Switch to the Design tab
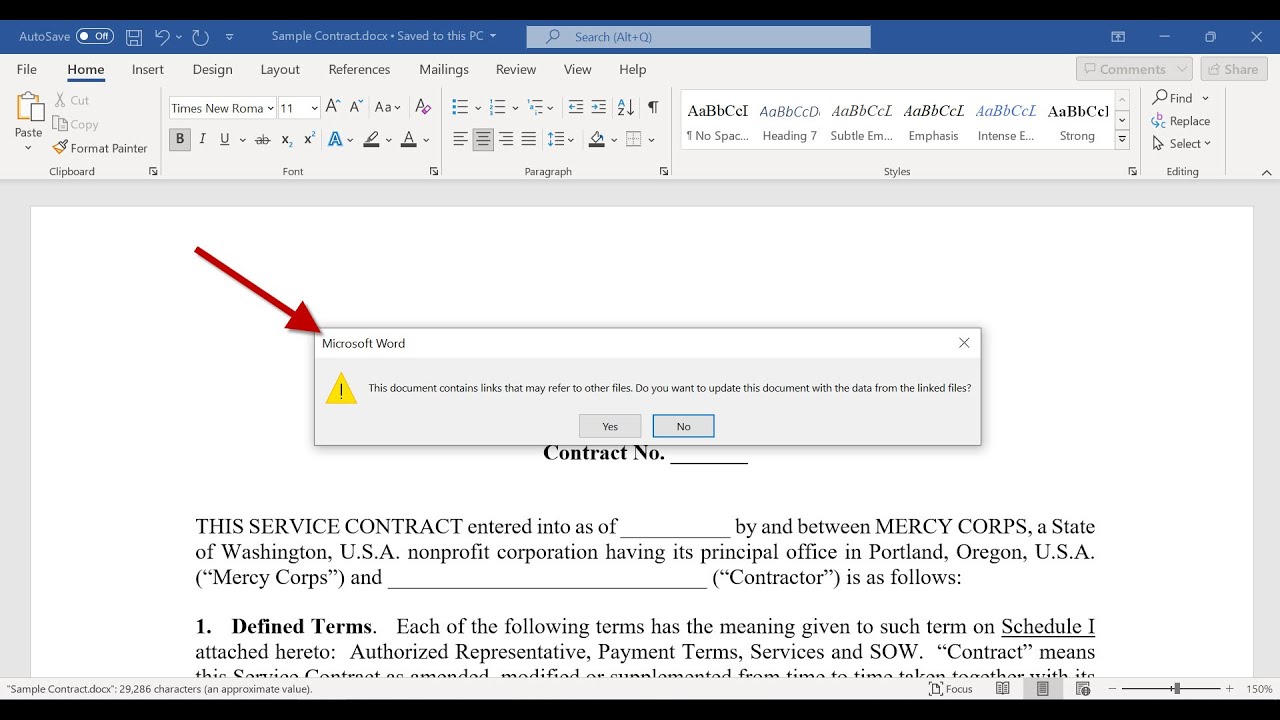The height and width of the screenshot is (720, 1280). 212,69
